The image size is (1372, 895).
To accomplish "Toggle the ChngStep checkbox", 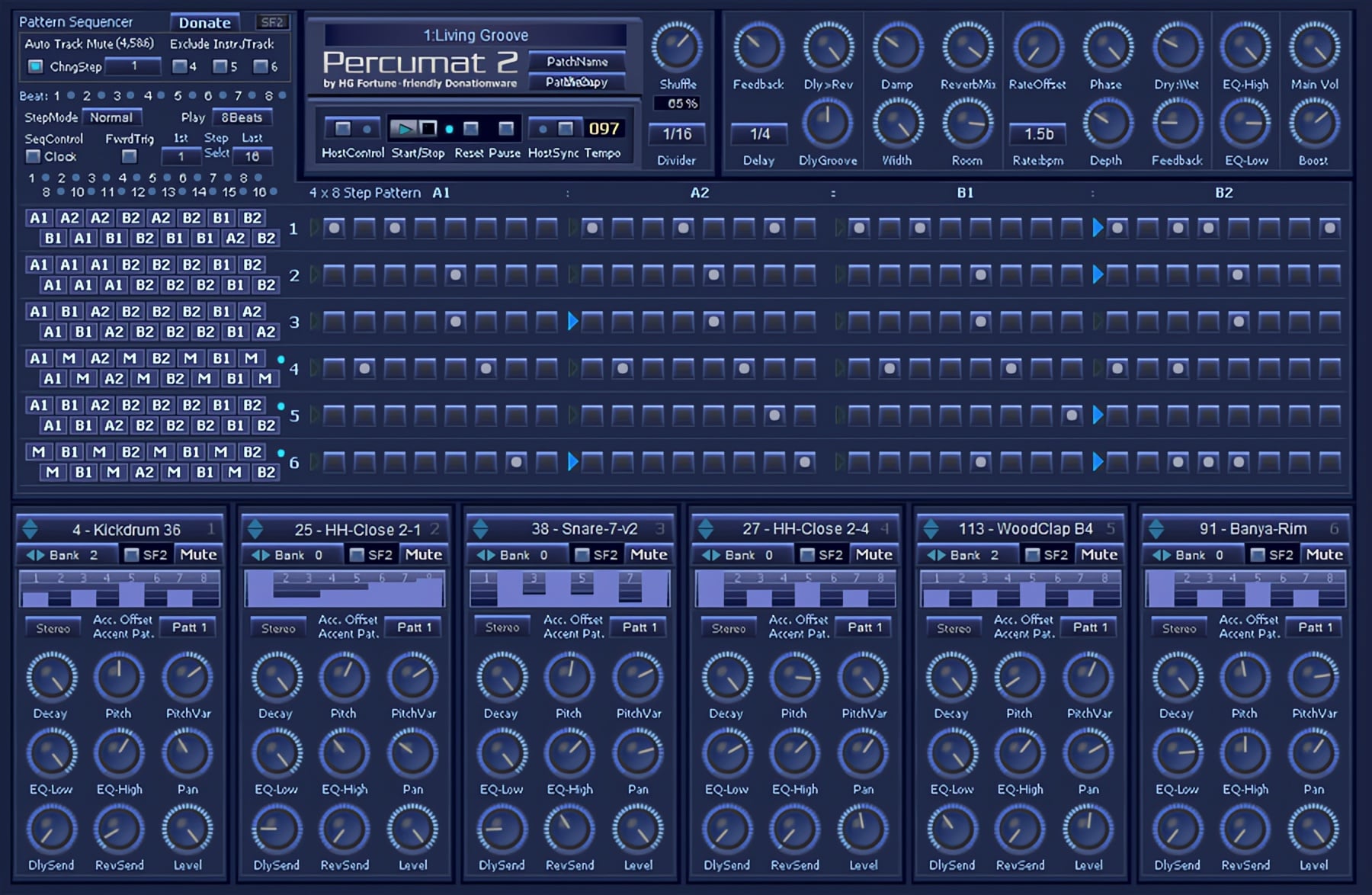I will (35, 66).
